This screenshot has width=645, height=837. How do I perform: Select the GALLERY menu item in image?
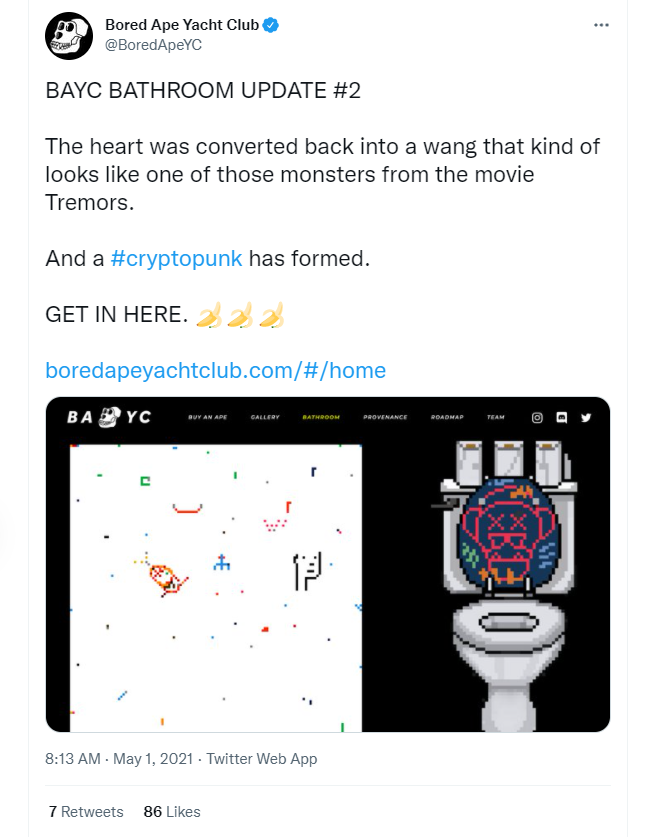click(265, 417)
